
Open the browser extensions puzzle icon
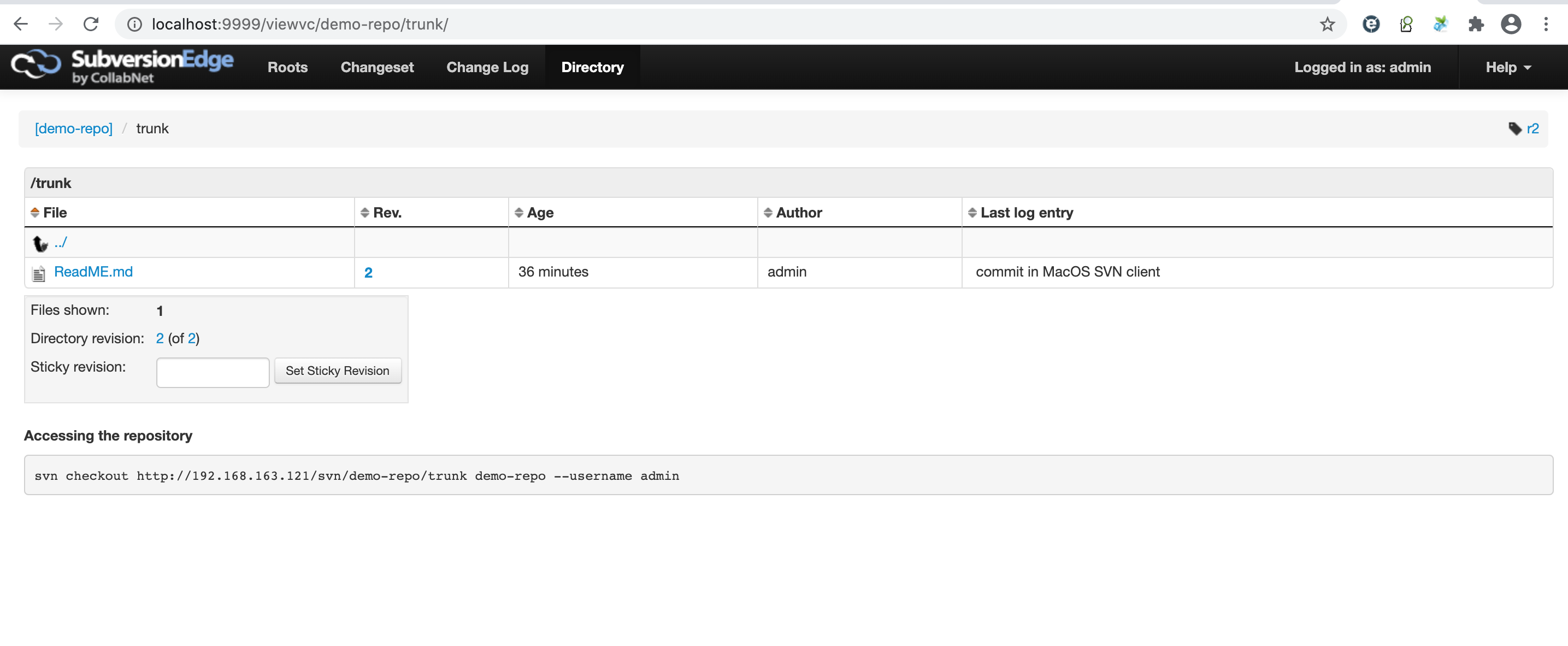click(1476, 25)
